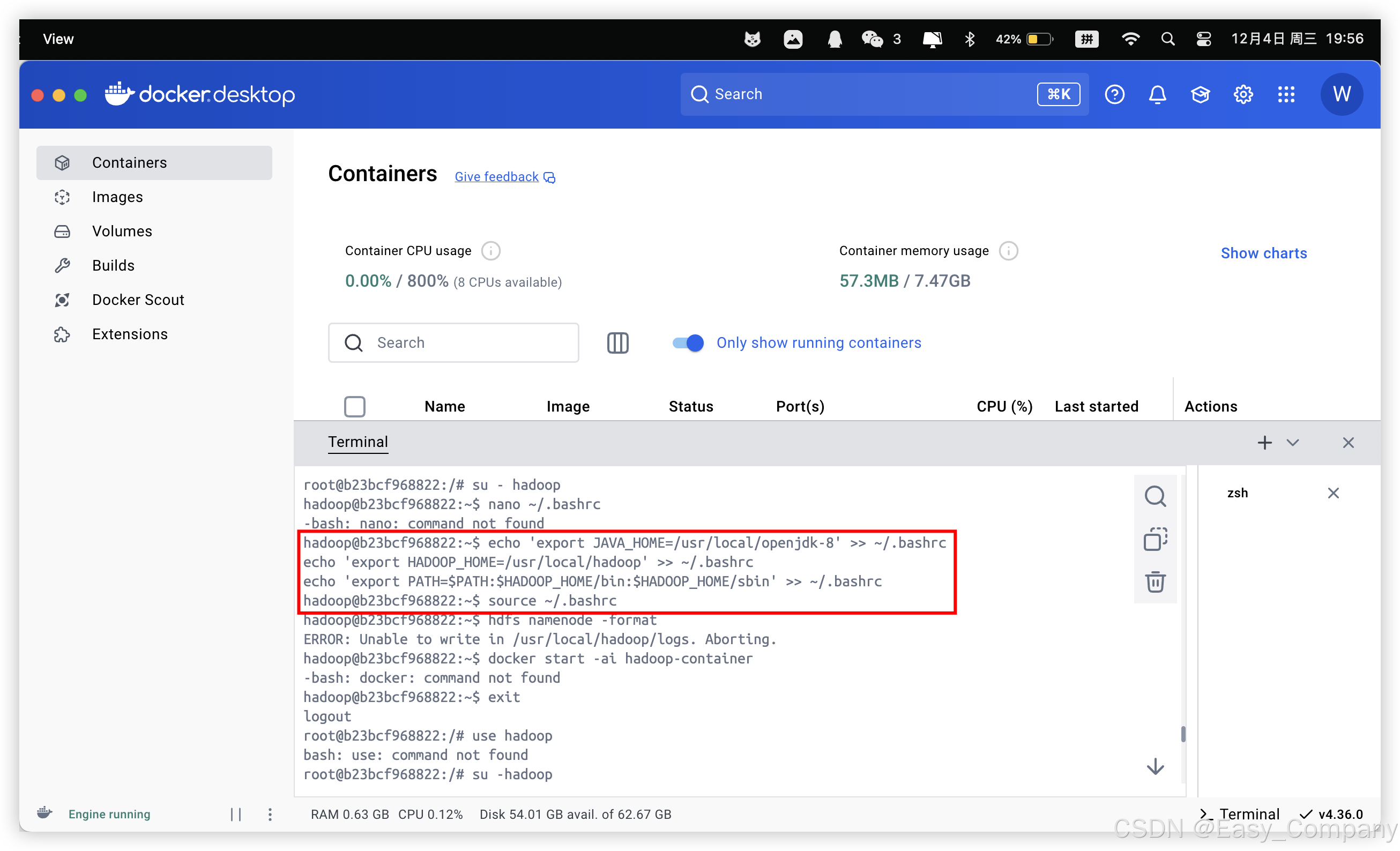Sort by Status column header

[690, 406]
